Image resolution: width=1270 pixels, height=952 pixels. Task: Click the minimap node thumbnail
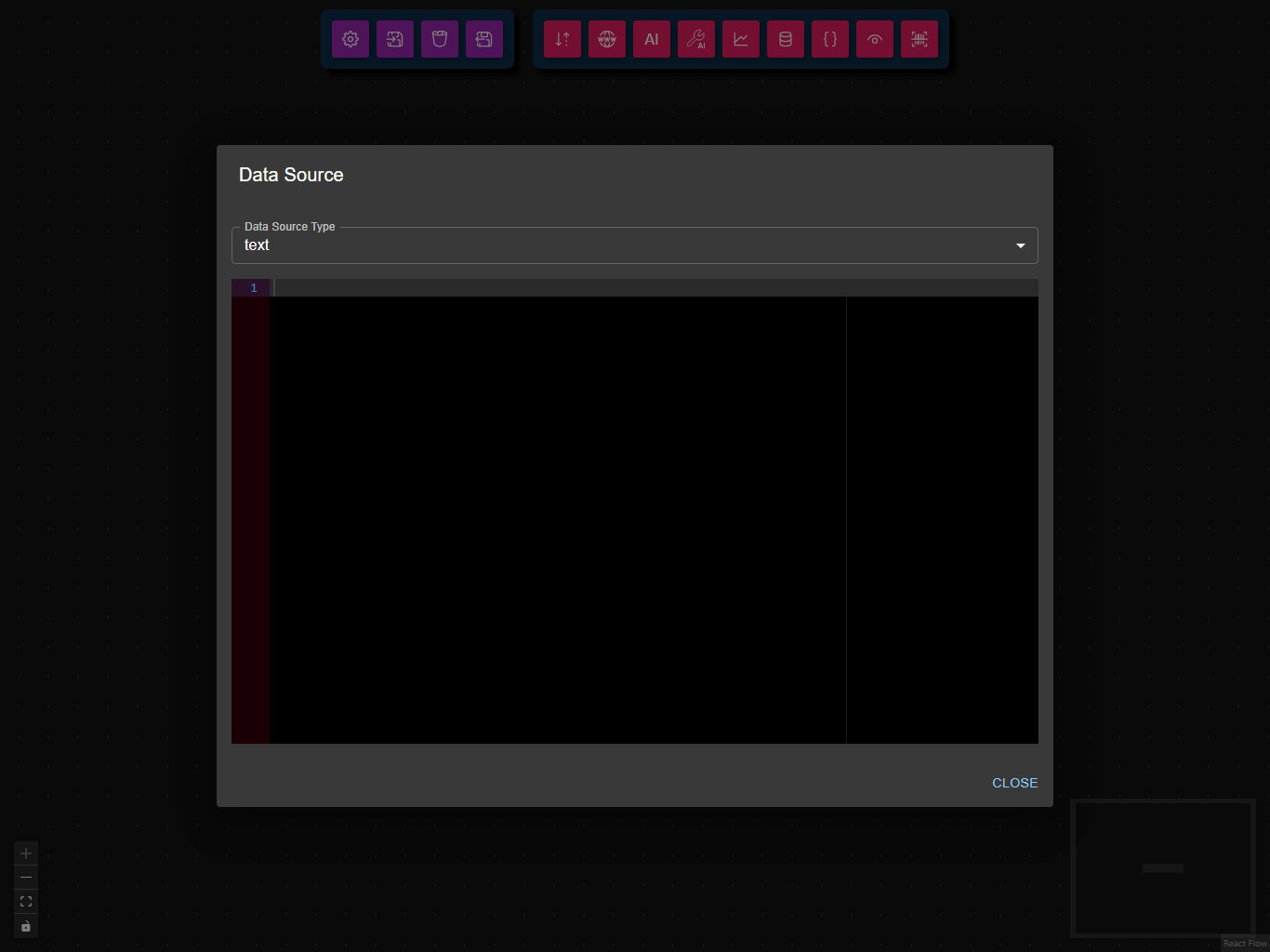click(x=1162, y=868)
